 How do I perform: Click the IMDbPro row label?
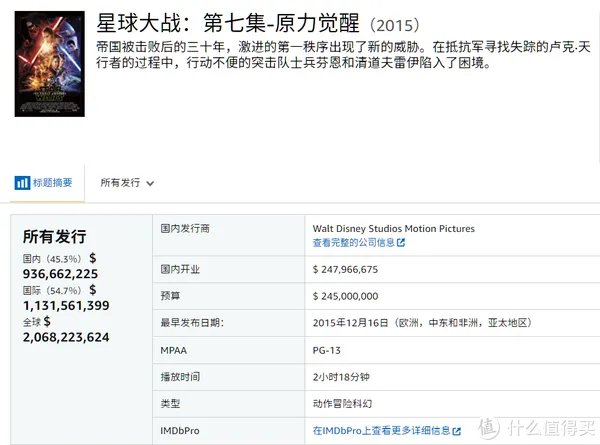click(x=180, y=431)
